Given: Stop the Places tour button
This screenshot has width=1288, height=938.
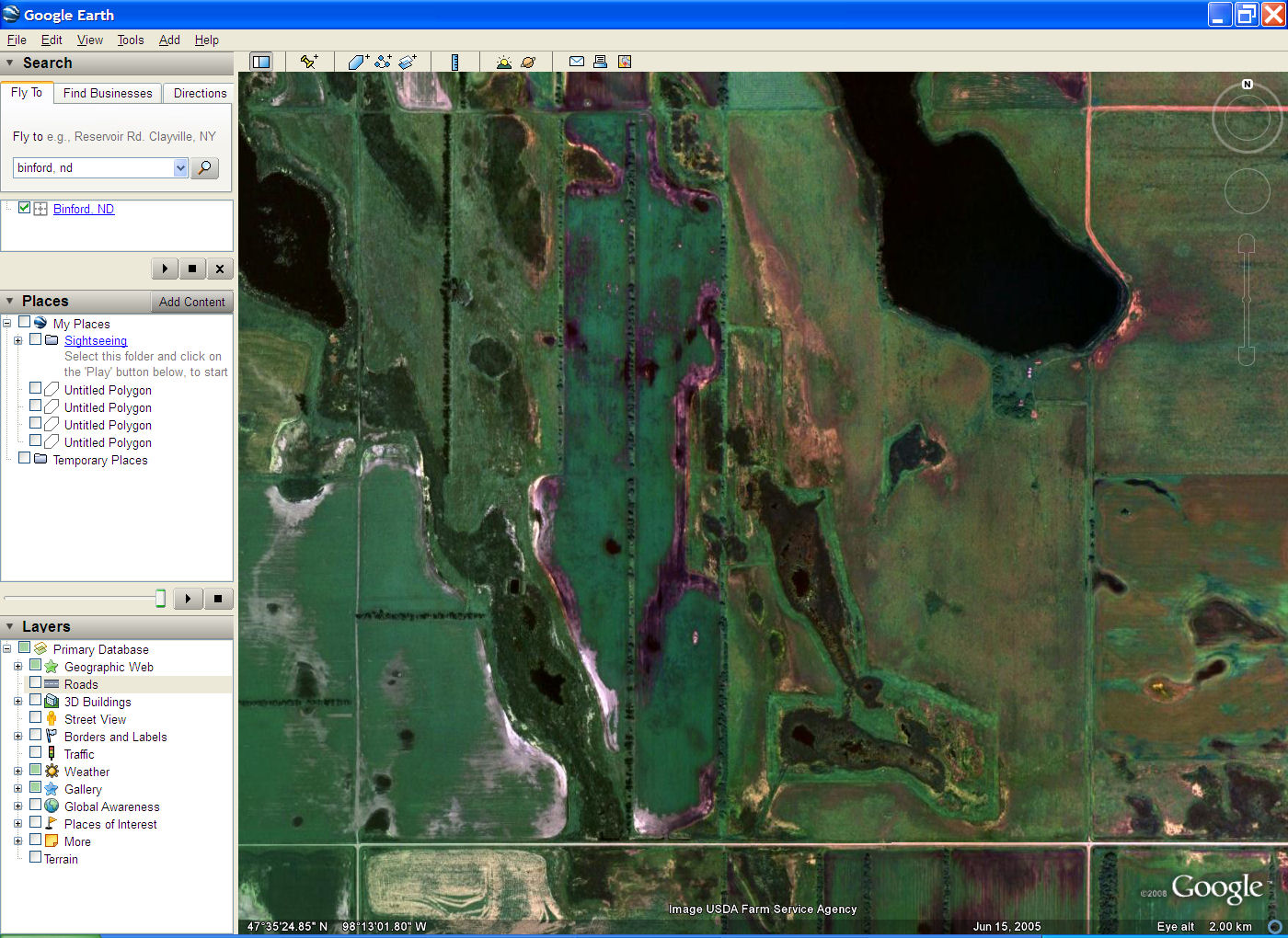Looking at the screenshot, I should pos(218,599).
